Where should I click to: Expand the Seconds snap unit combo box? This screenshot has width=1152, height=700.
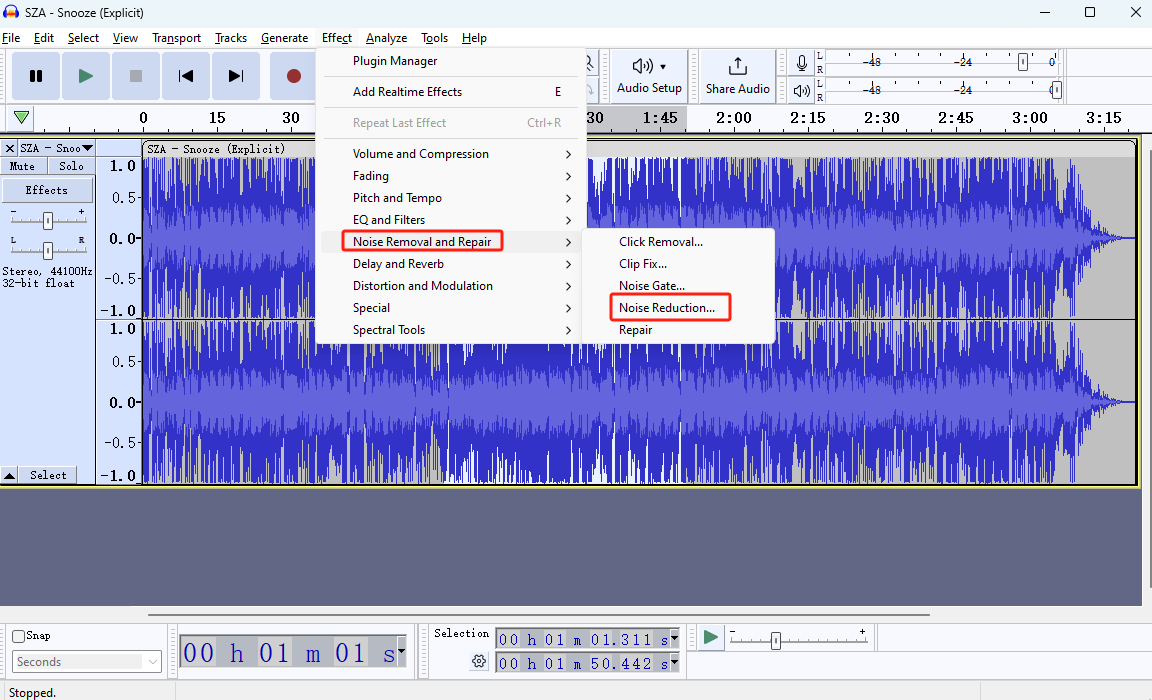pyautogui.click(x=152, y=662)
